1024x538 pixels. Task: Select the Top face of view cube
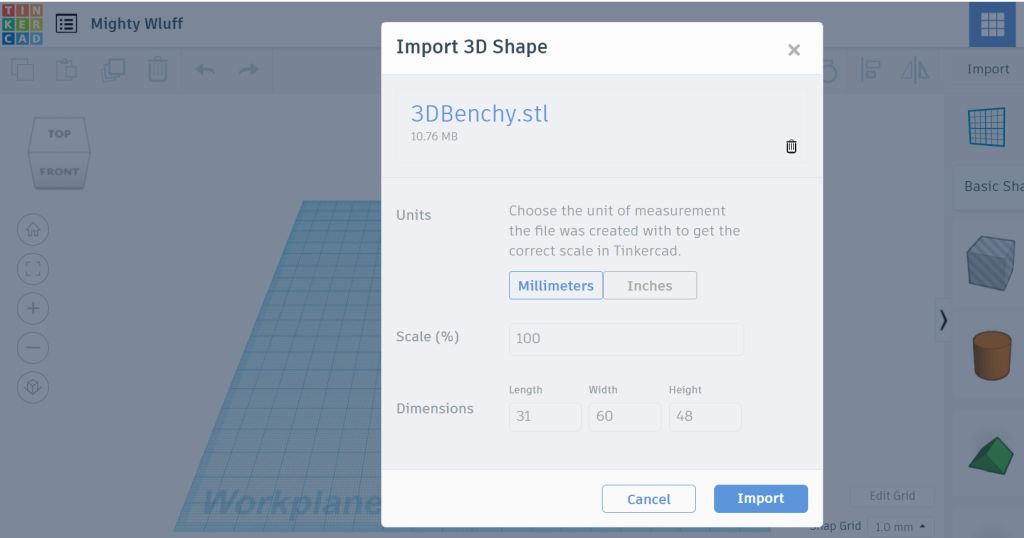59,134
